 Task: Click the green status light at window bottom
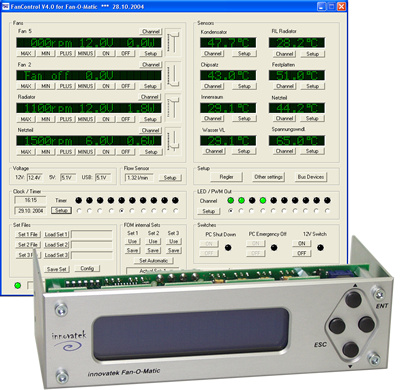[x=18, y=285]
